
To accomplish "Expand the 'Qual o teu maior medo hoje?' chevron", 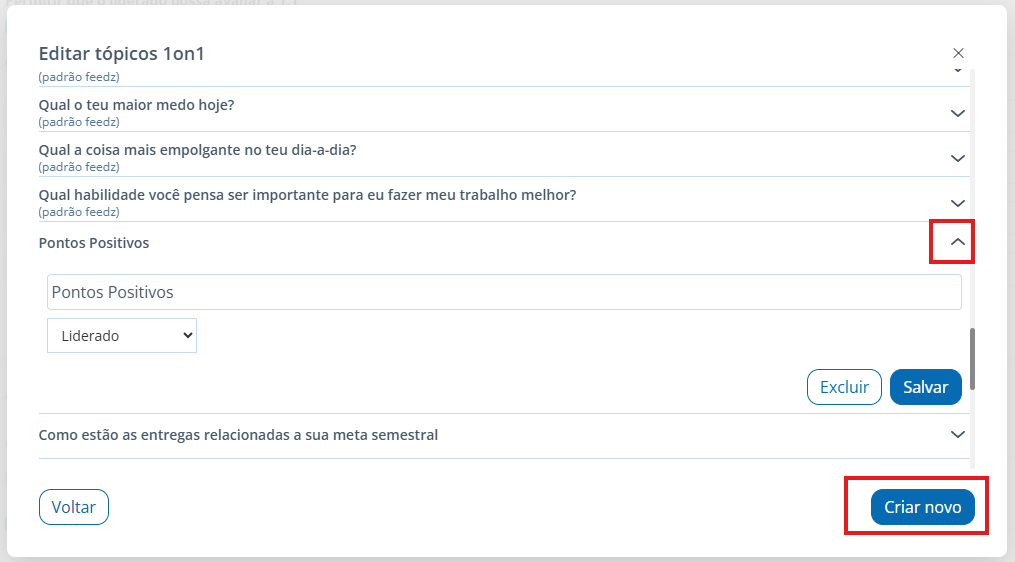I will pyautogui.click(x=957, y=113).
